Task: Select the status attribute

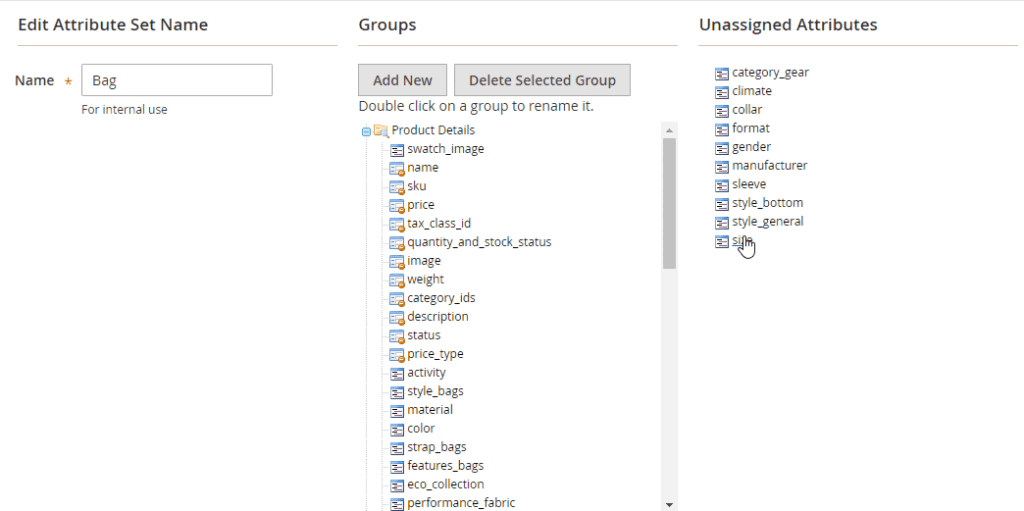Action: click(424, 335)
